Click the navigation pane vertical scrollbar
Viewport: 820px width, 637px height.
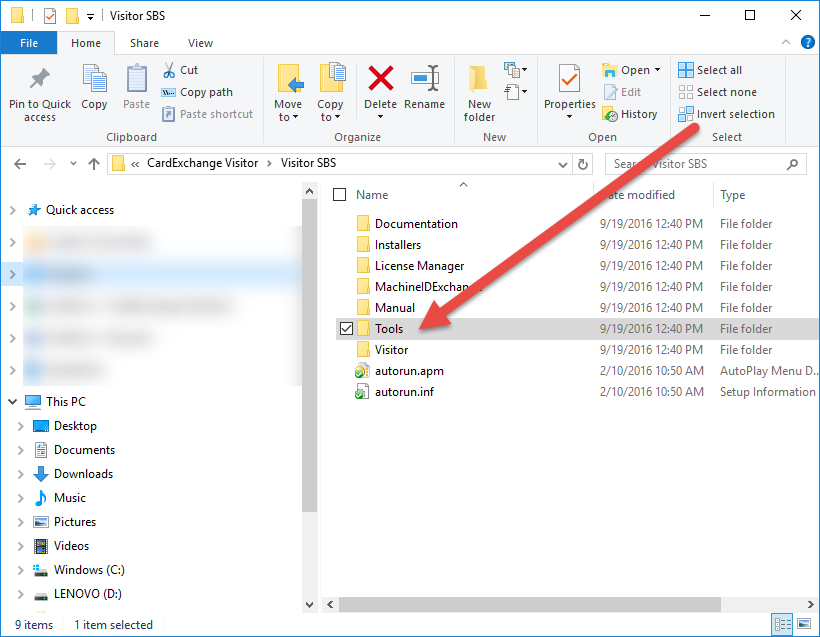tap(309, 356)
